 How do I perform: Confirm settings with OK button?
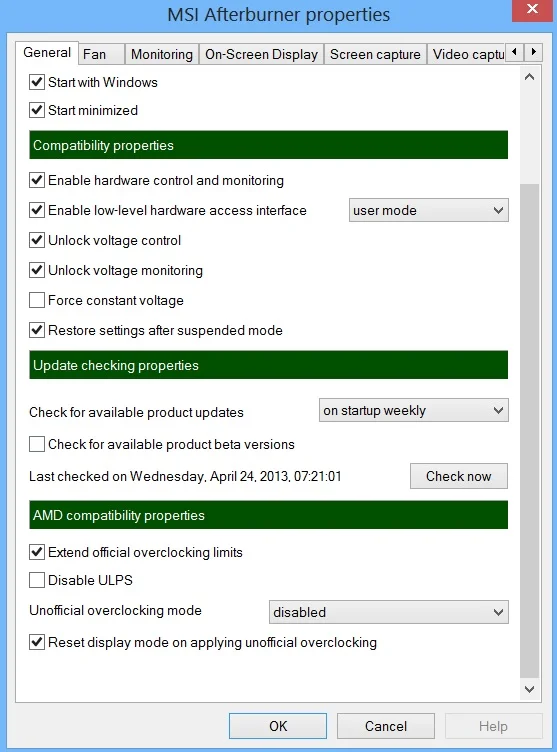[278, 726]
